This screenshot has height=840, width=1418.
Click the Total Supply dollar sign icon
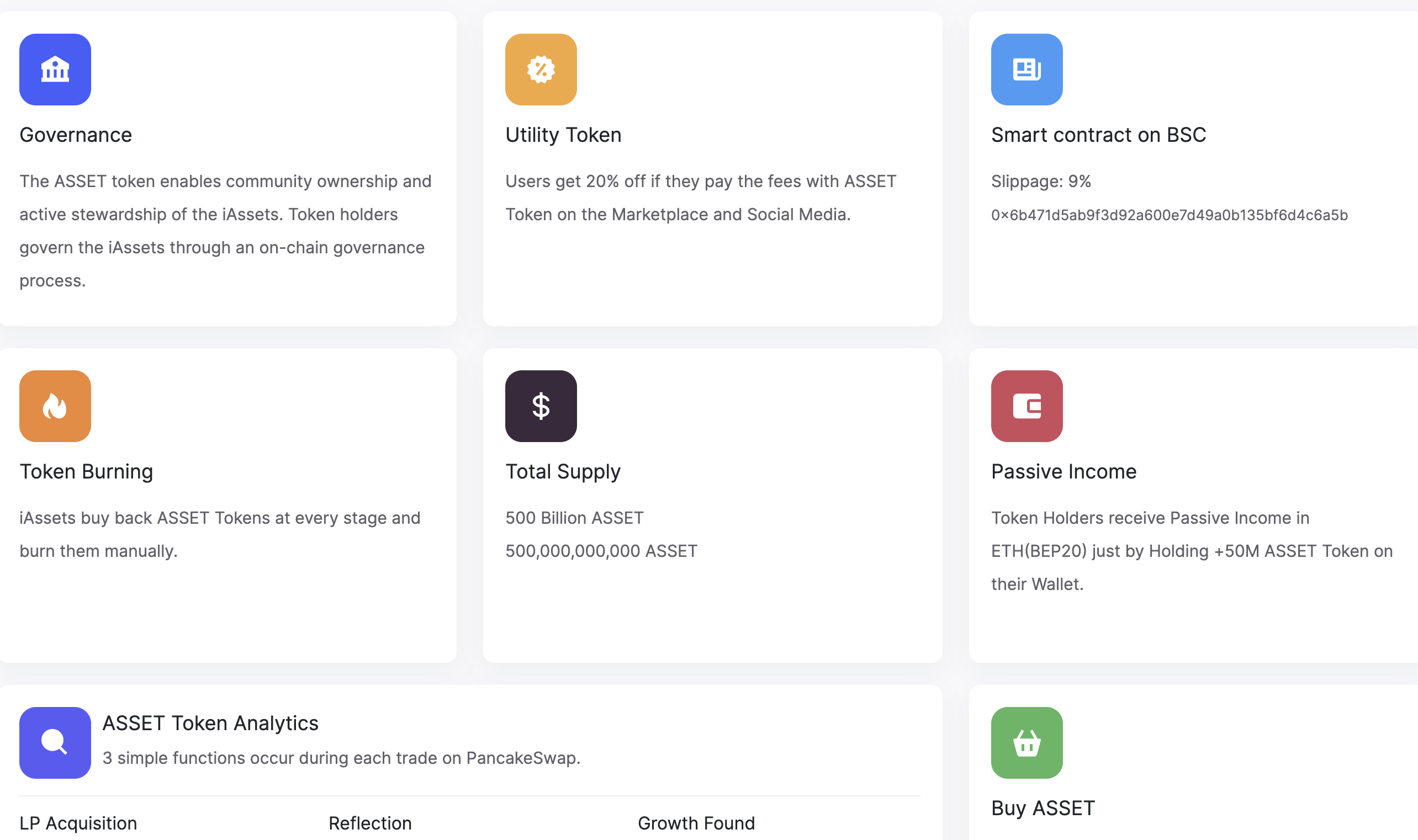point(541,406)
